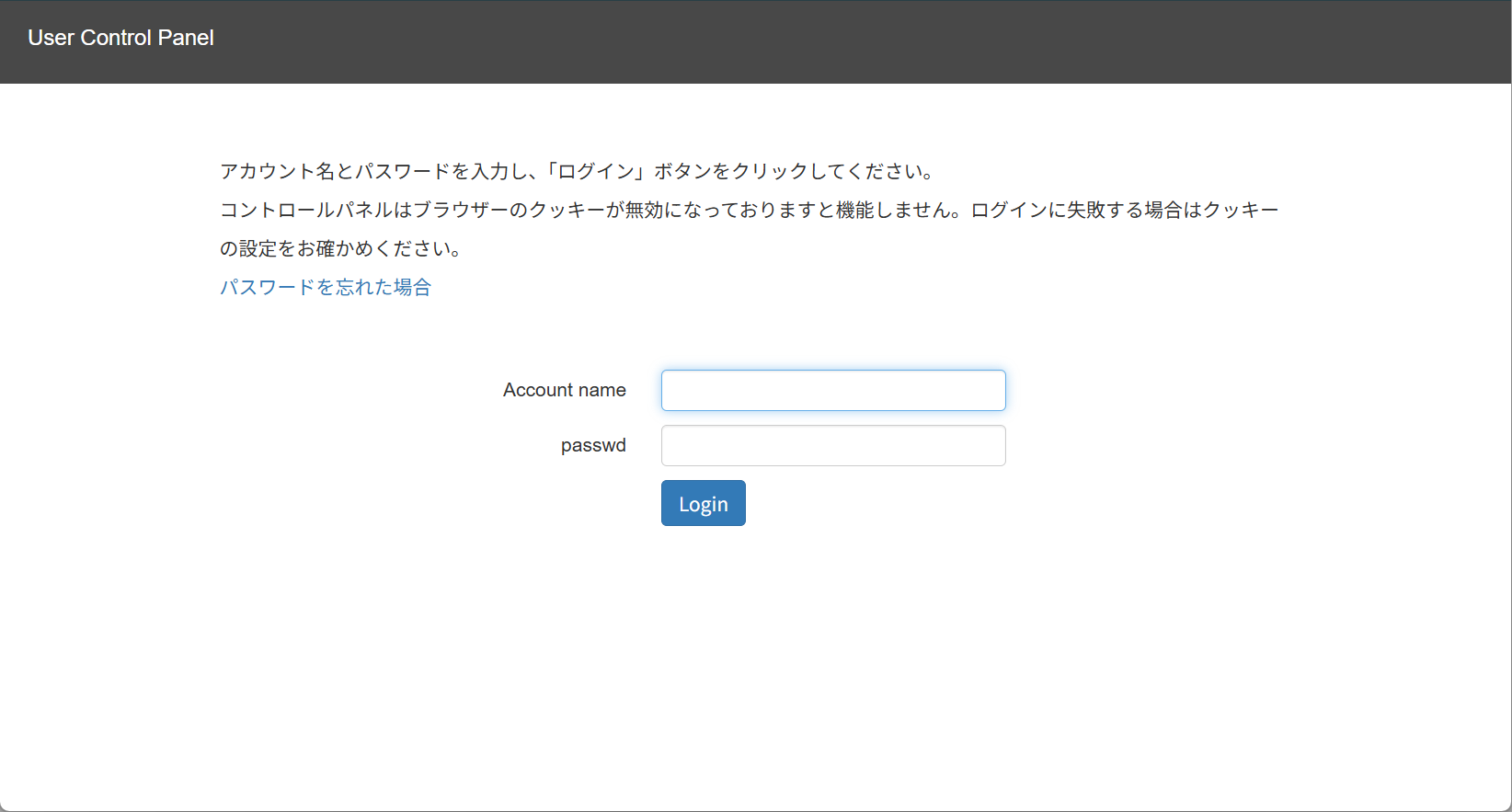
Task: Click the word "Panel" in the header
Action: (186, 38)
